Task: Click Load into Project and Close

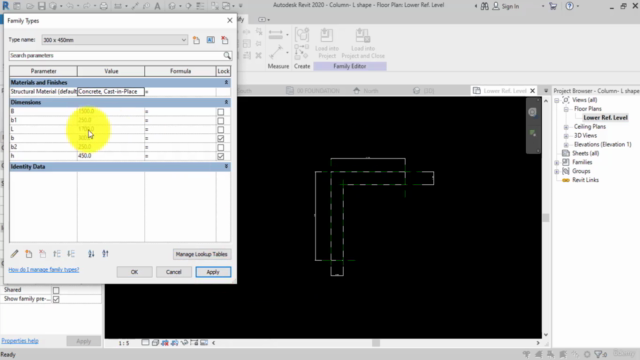Action: pyautogui.click(x=362, y=43)
